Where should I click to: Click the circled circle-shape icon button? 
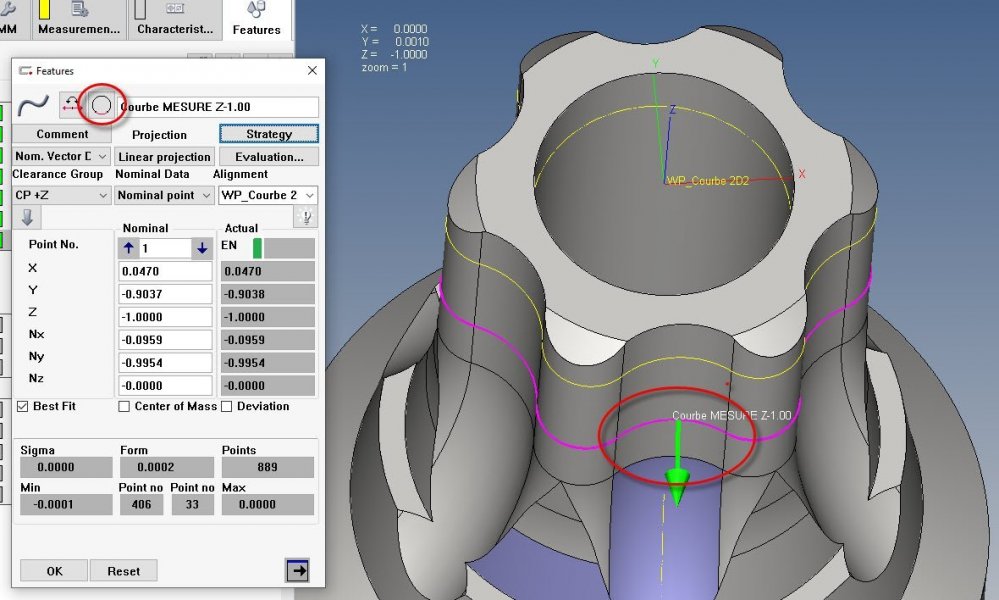pos(101,105)
